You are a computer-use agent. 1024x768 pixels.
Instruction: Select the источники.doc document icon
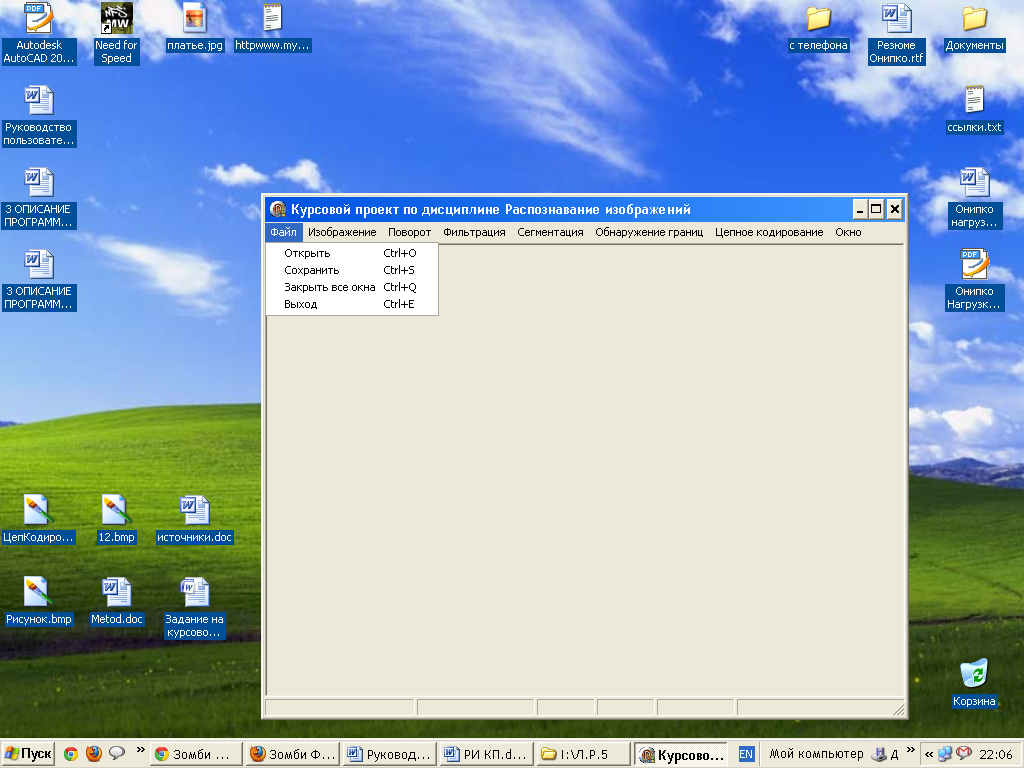(x=195, y=519)
